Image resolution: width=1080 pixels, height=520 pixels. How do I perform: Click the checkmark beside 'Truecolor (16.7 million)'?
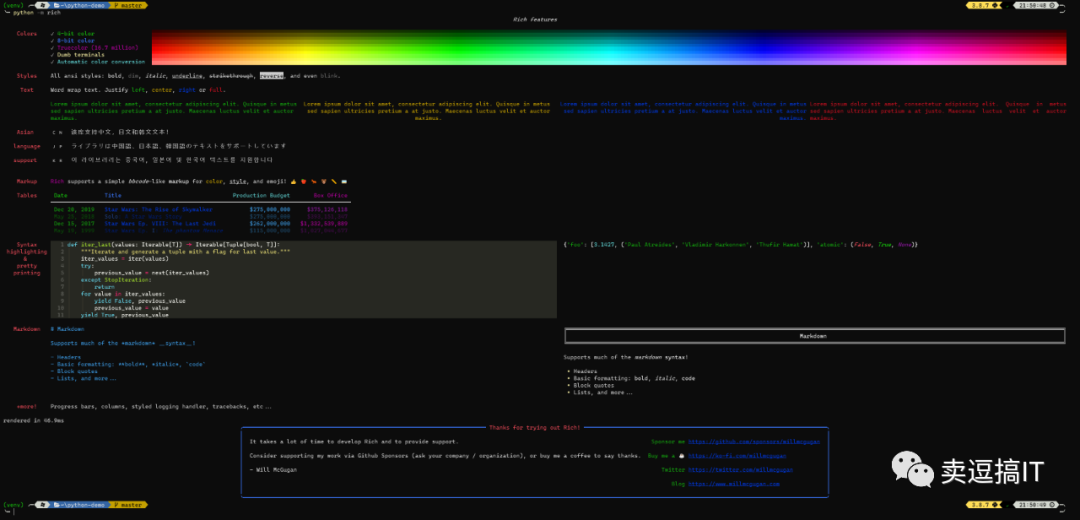click(52, 48)
